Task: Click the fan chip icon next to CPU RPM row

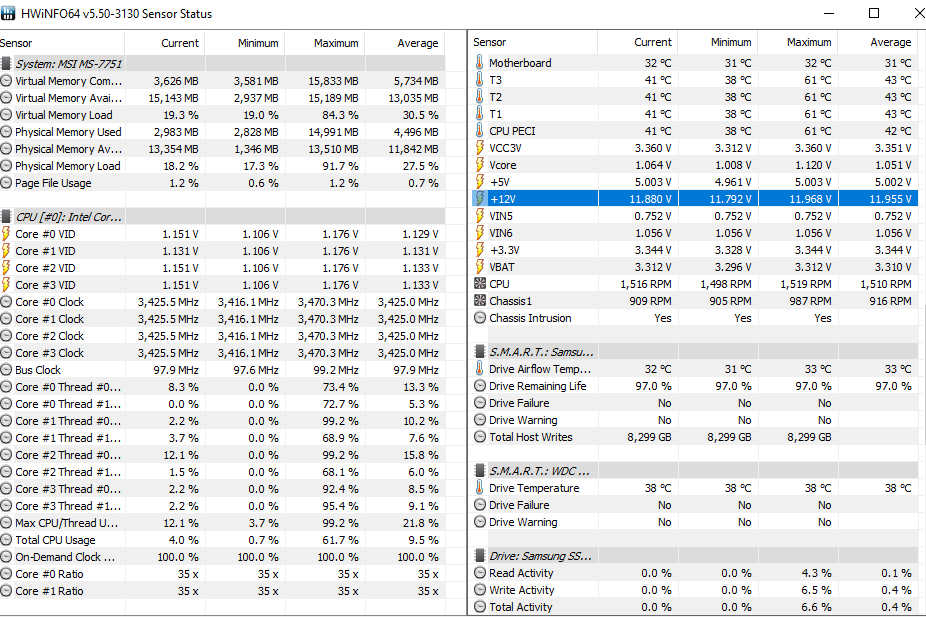Action: [479, 284]
